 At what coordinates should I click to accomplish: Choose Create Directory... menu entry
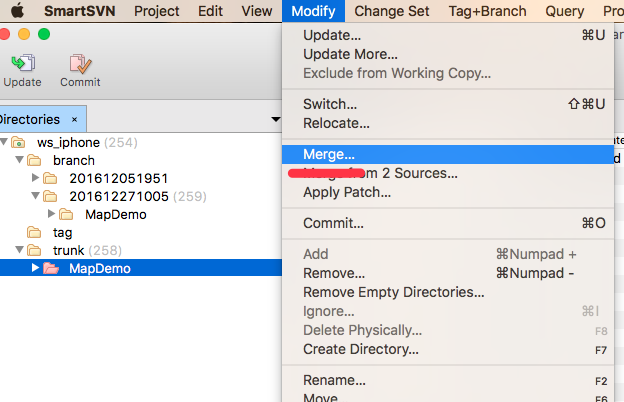448,349
